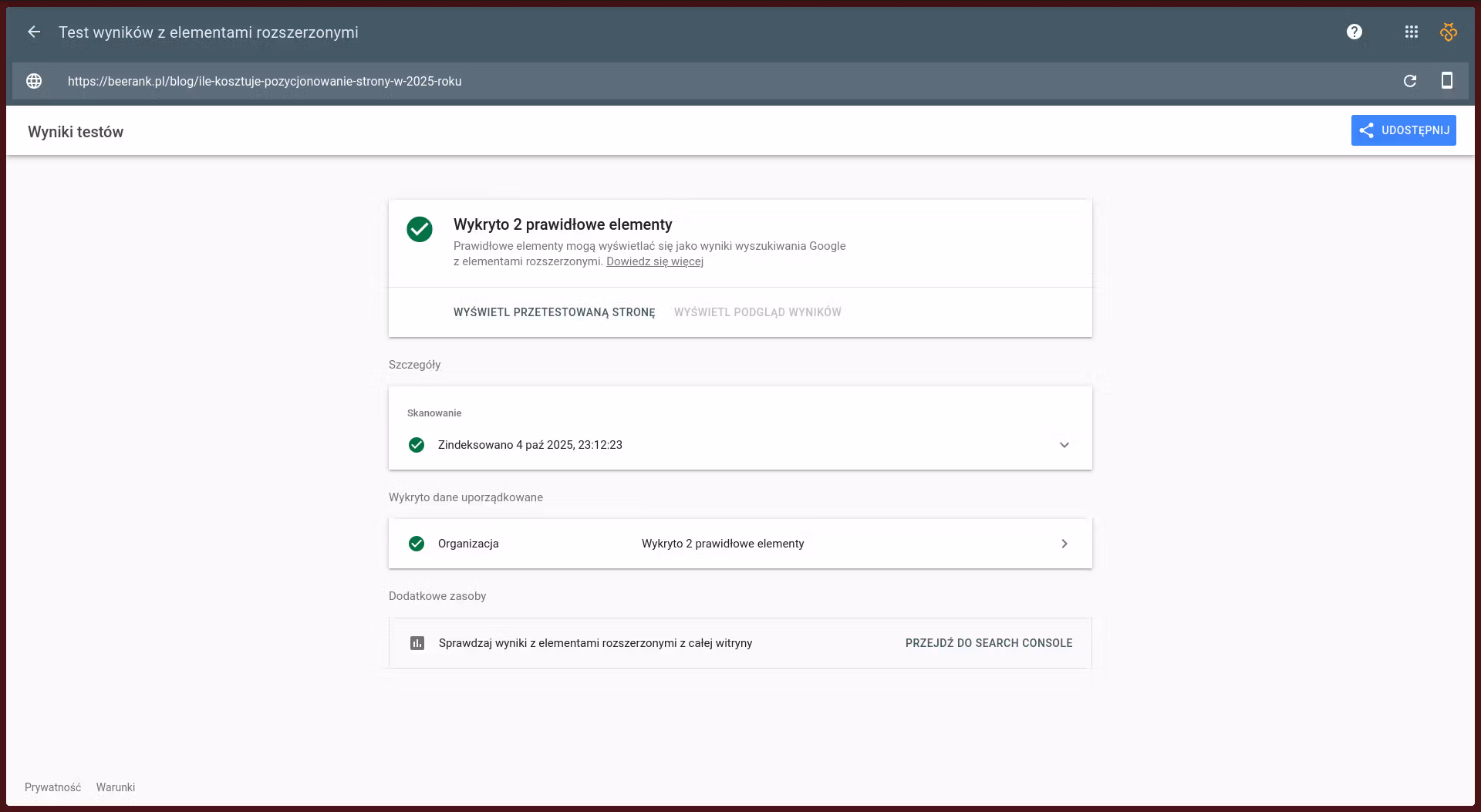Screen dimensions: 1481x812
Task: Click the bar chart Search Console icon
Action: 417,643
